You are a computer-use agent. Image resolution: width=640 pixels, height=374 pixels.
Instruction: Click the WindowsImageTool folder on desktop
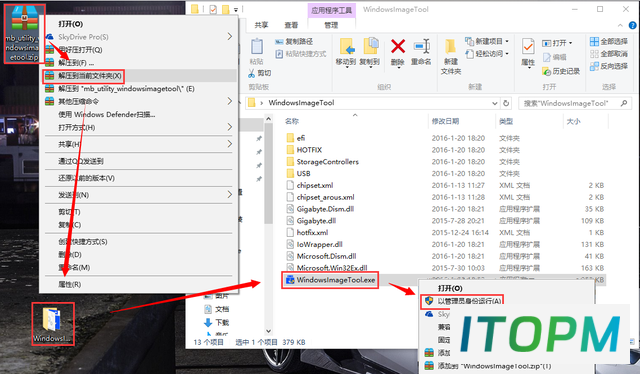[x=53, y=324]
